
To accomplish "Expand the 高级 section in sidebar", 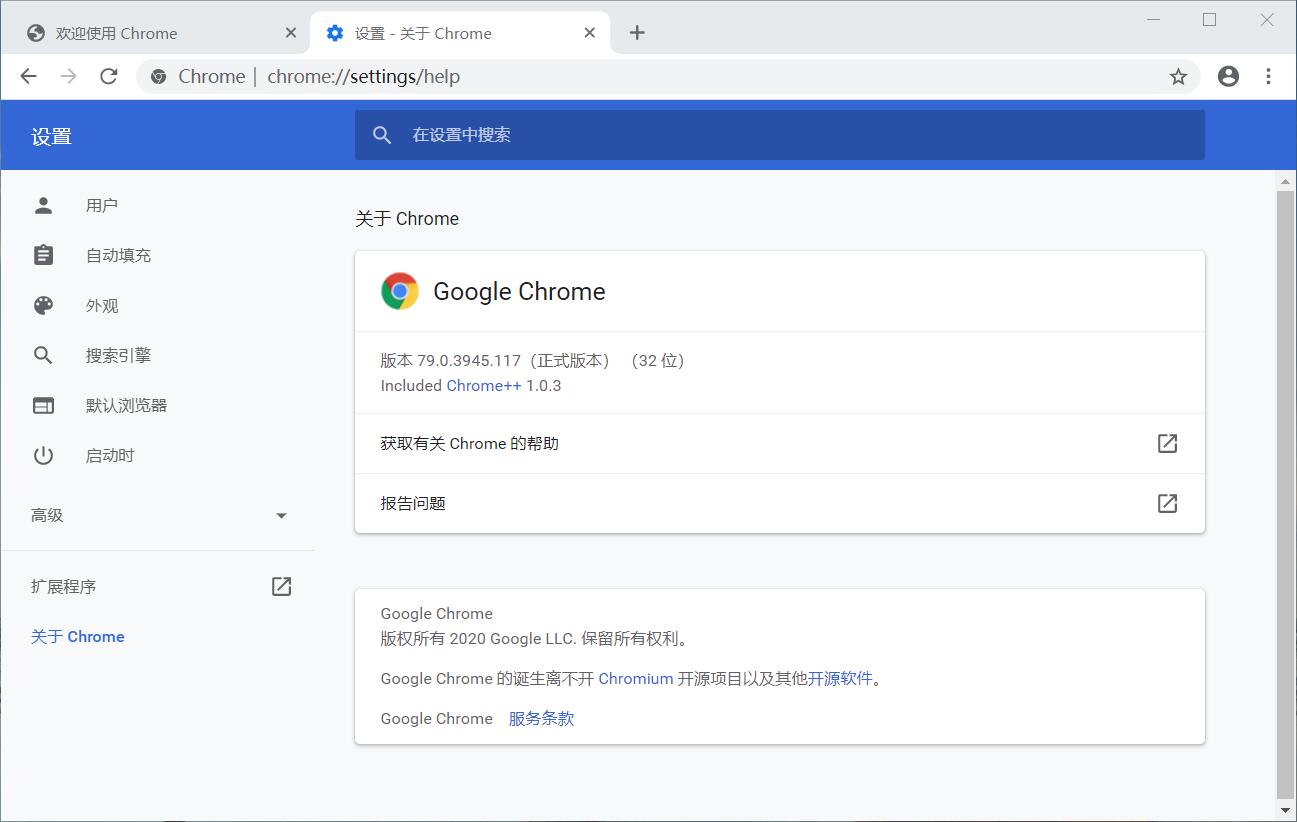I will (160, 516).
